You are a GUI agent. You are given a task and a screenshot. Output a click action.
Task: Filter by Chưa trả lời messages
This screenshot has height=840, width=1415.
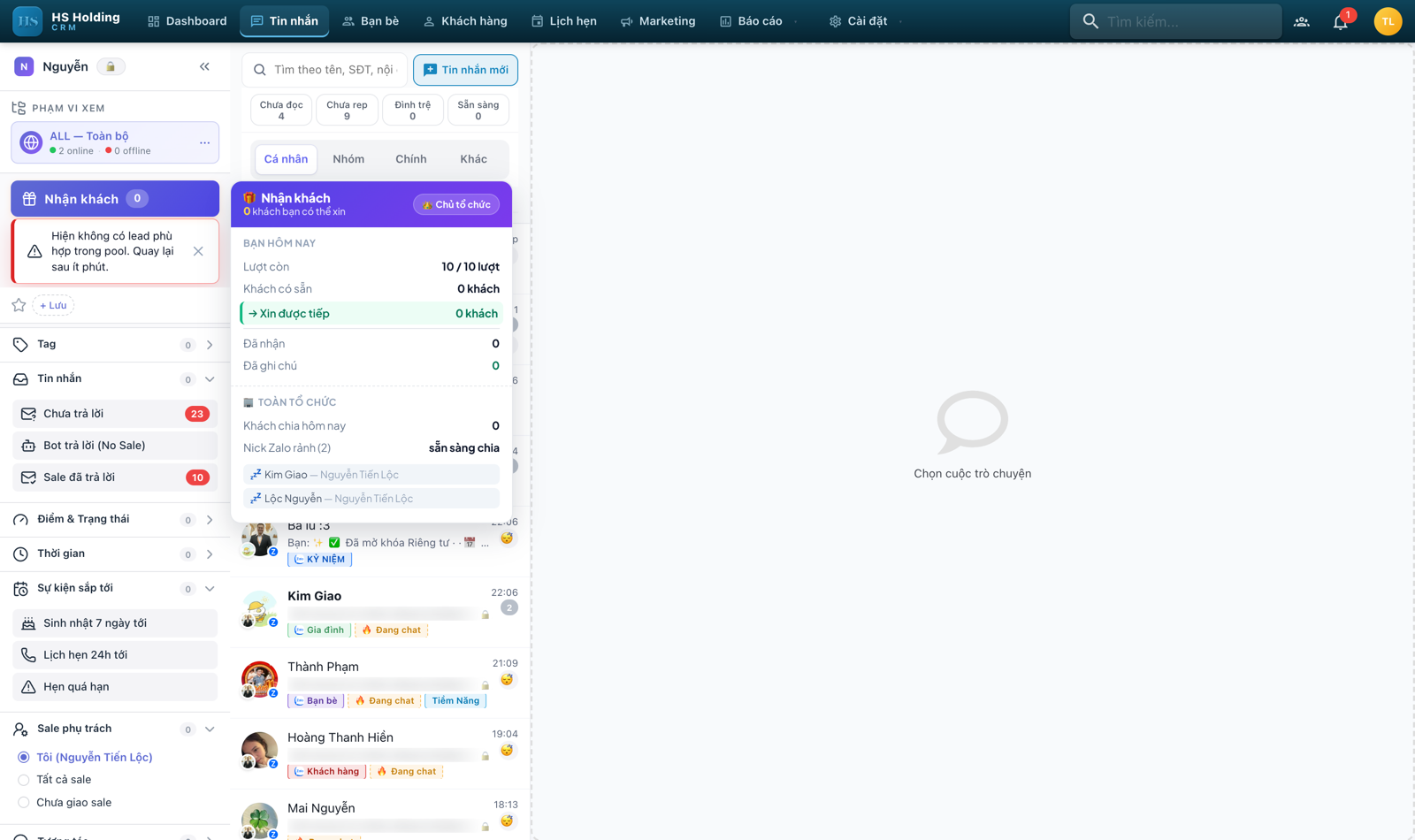pos(115,414)
